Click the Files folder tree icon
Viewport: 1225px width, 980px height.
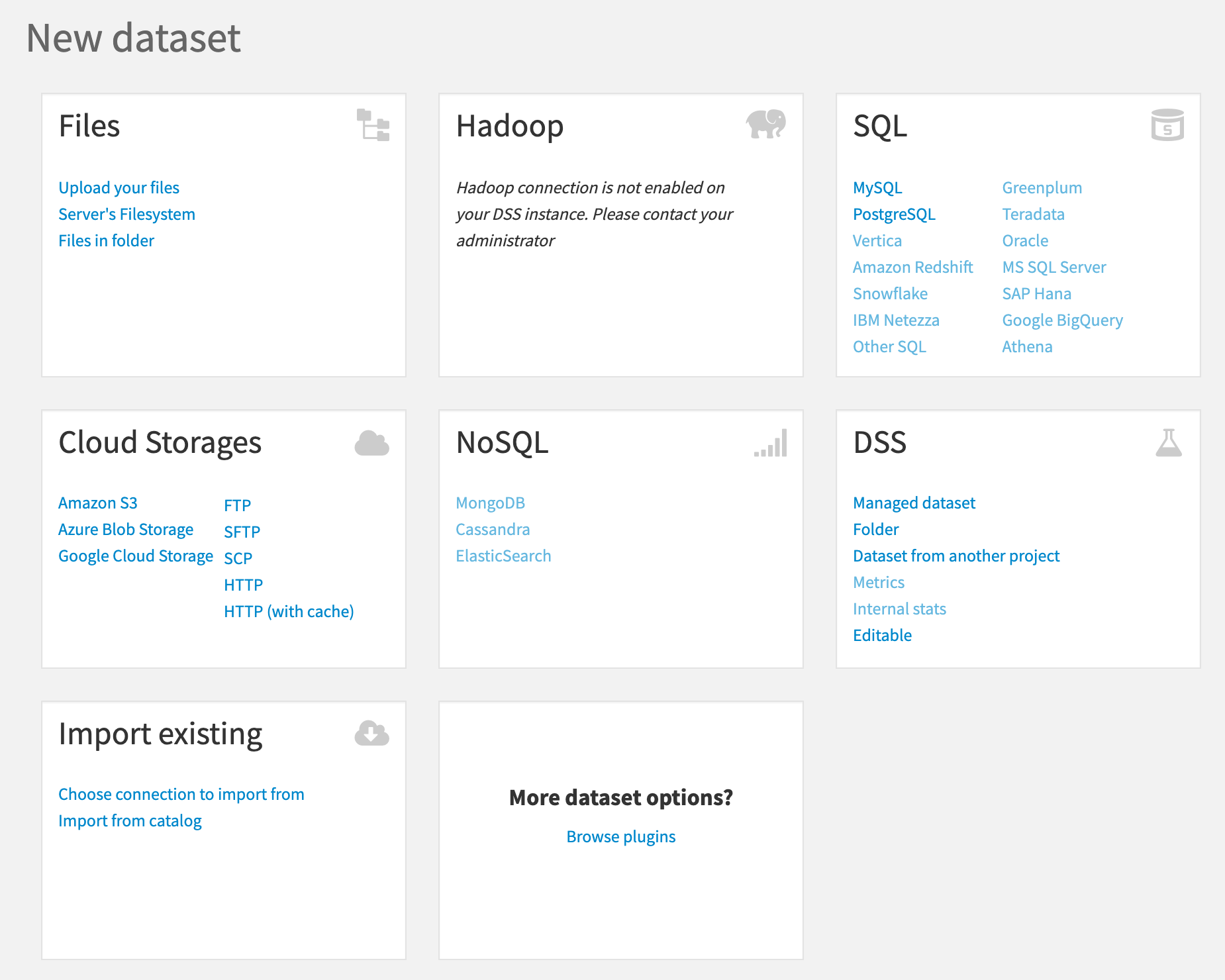[373, 125]
